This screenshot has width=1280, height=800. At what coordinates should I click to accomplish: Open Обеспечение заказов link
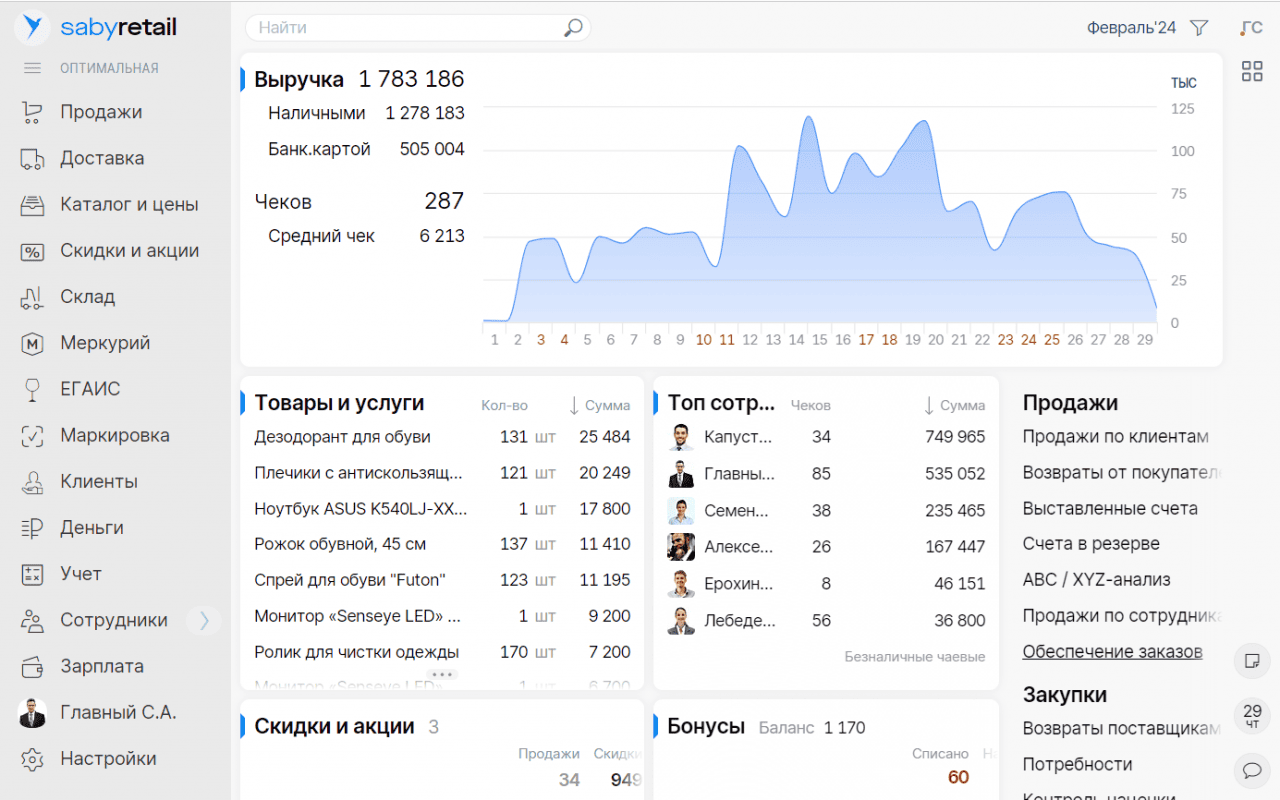coord(1112,652)
